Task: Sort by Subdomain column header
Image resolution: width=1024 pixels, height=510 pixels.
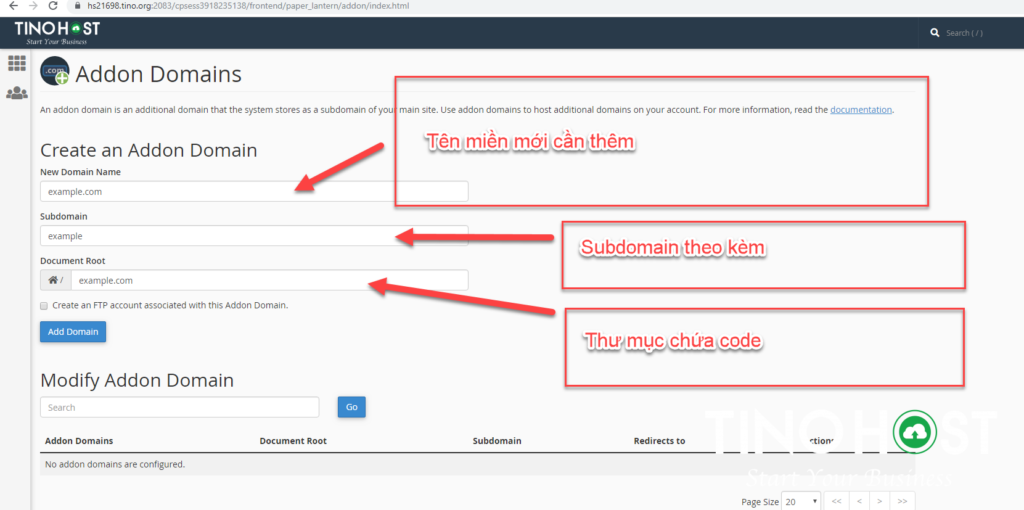Action: pos(496,441)
